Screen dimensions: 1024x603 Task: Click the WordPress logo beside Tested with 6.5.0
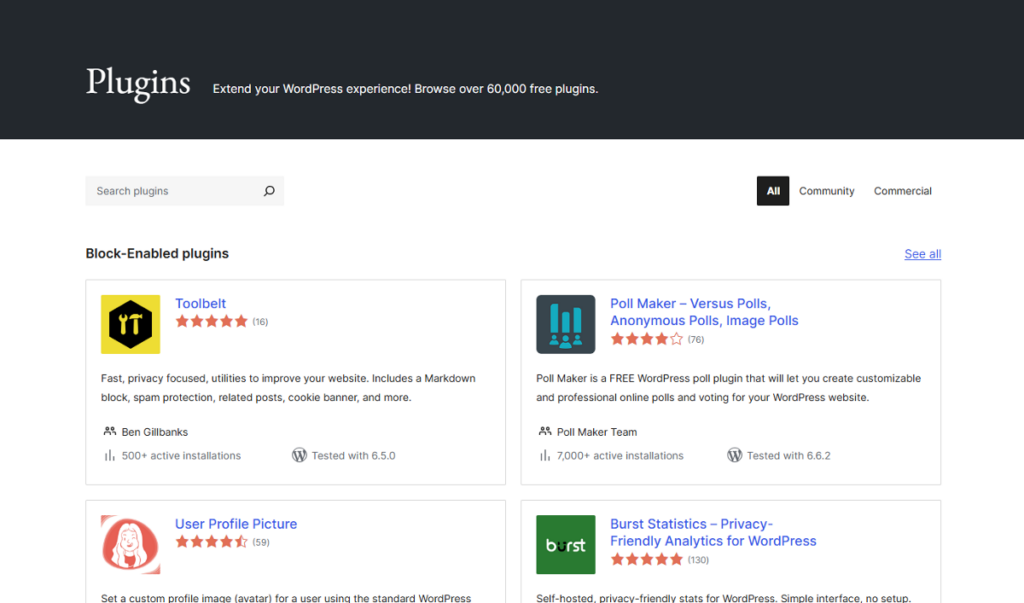299,455
